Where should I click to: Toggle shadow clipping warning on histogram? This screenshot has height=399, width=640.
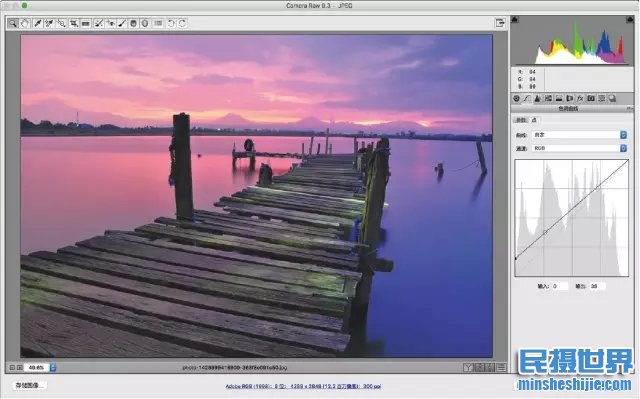515,19
